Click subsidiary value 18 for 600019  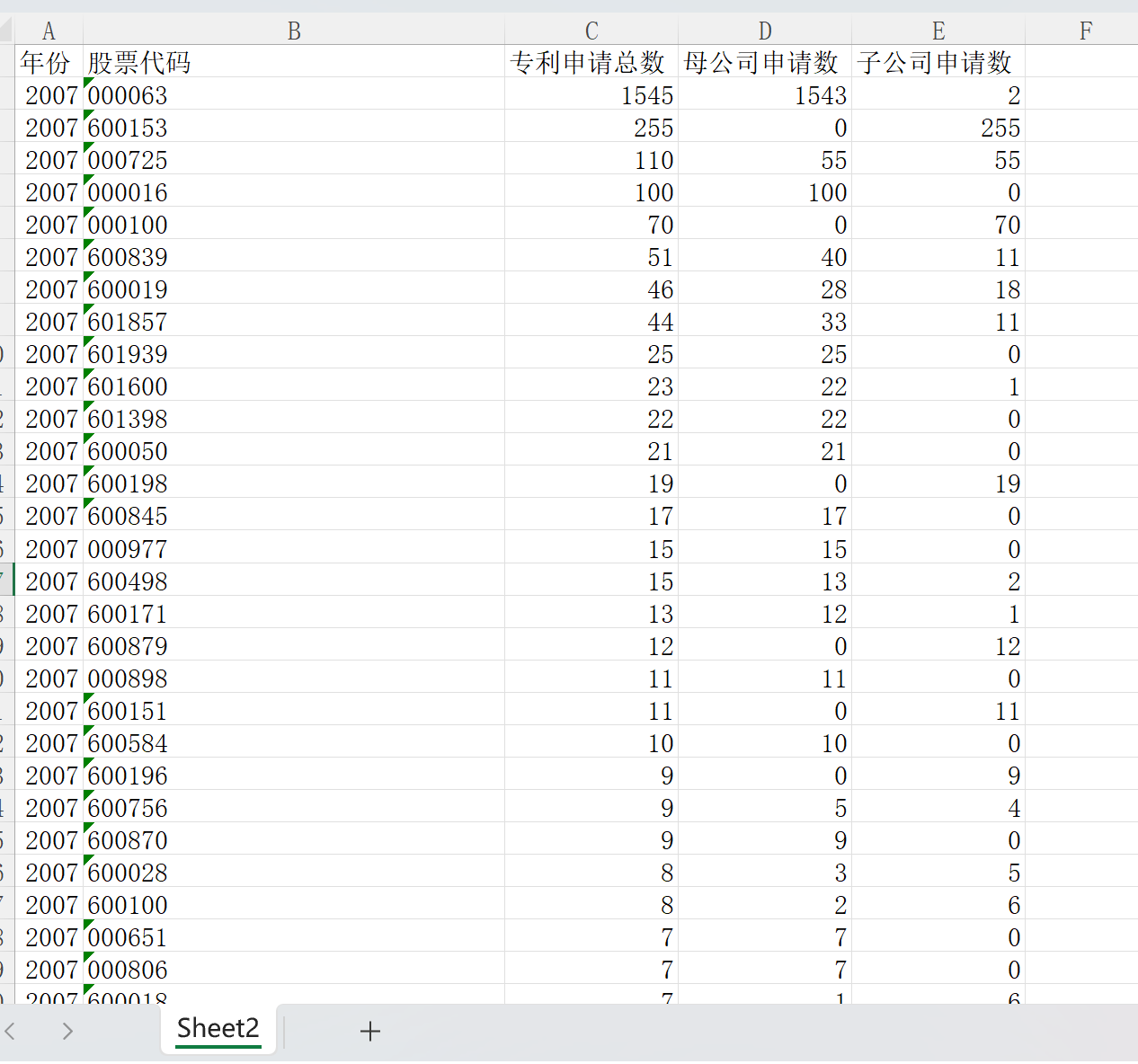(938, 288)
